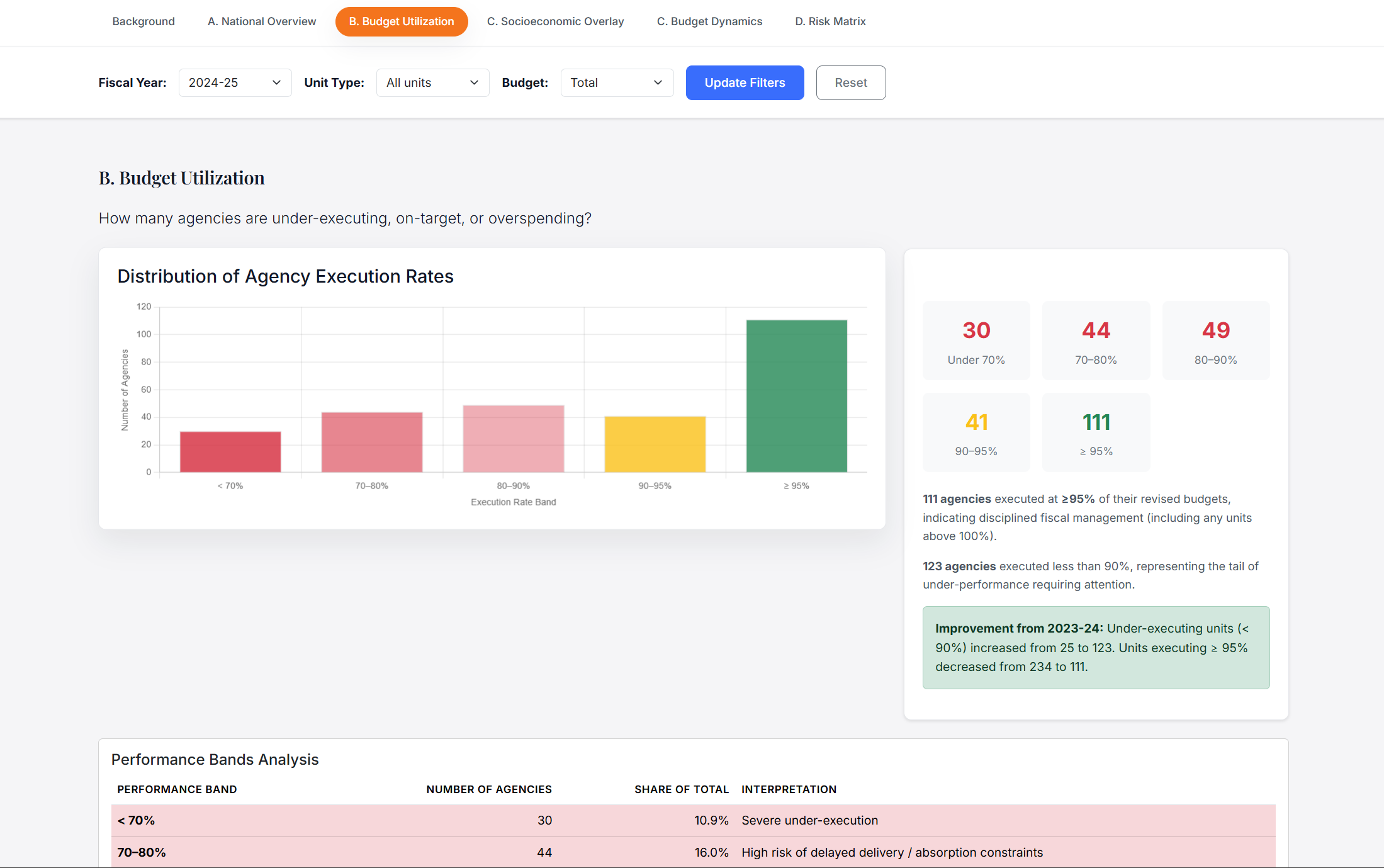Click the 111 ≥ 95% stat card
This screenshot has width=1384, height=868.
pyautogui.click(x=1096, y=432)
